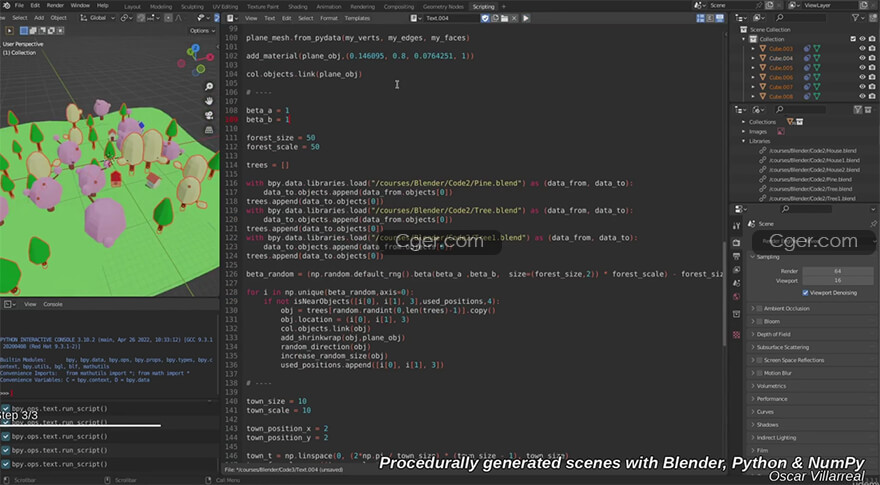
Task: Open the Tool properties tab
Action: [736, 226]
